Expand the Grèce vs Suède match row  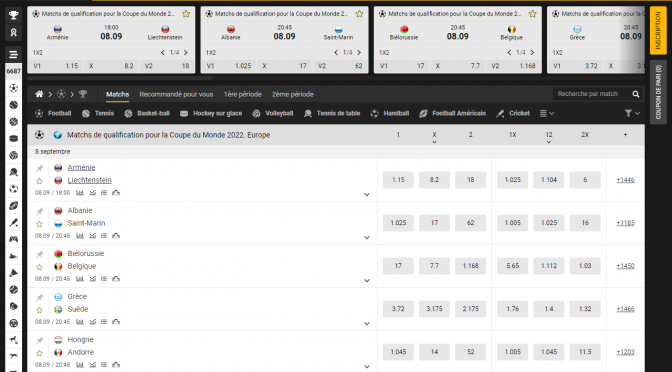367,324
